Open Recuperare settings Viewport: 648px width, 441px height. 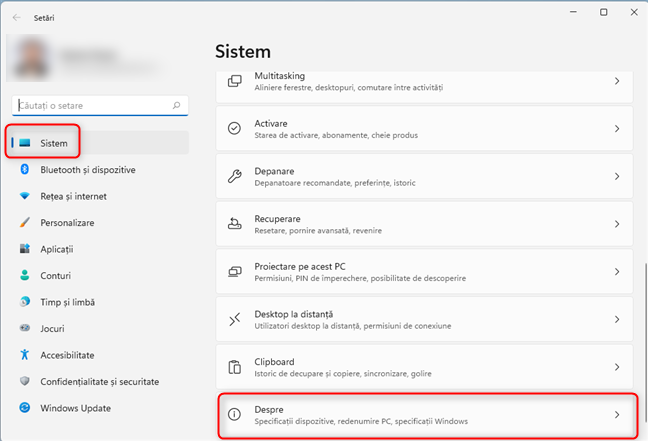coord(425,224)
